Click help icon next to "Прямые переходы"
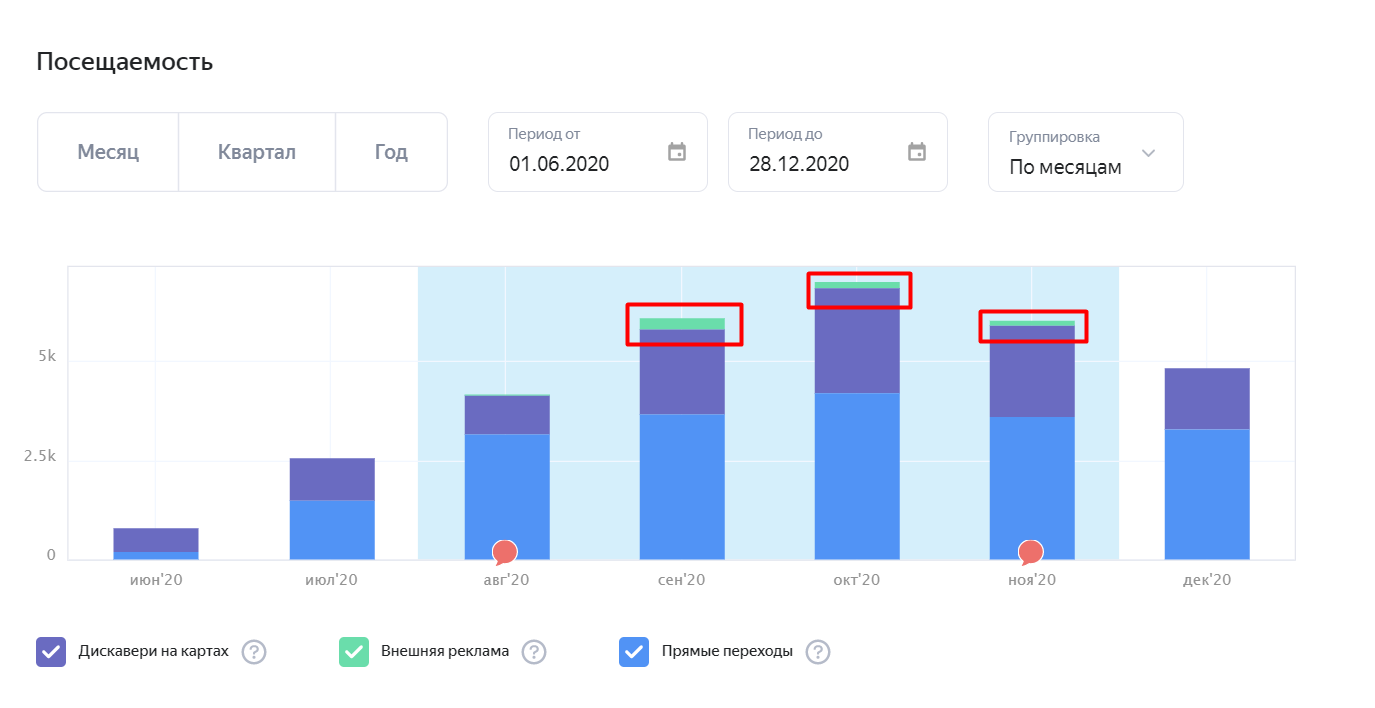1375x708 pixels. tap(818, 652)
